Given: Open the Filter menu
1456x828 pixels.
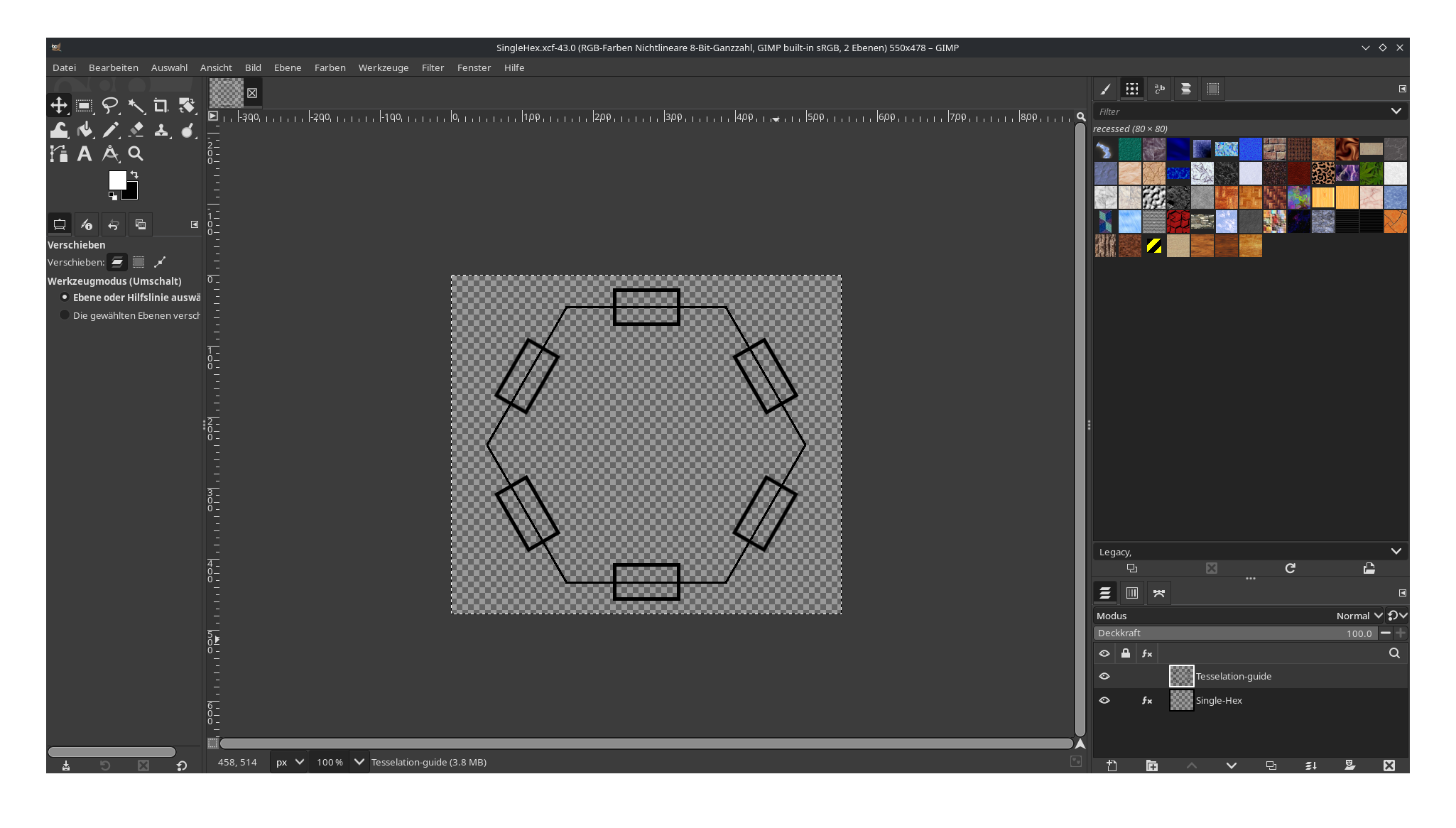Looking at the screenshot, I should [433, 67].
